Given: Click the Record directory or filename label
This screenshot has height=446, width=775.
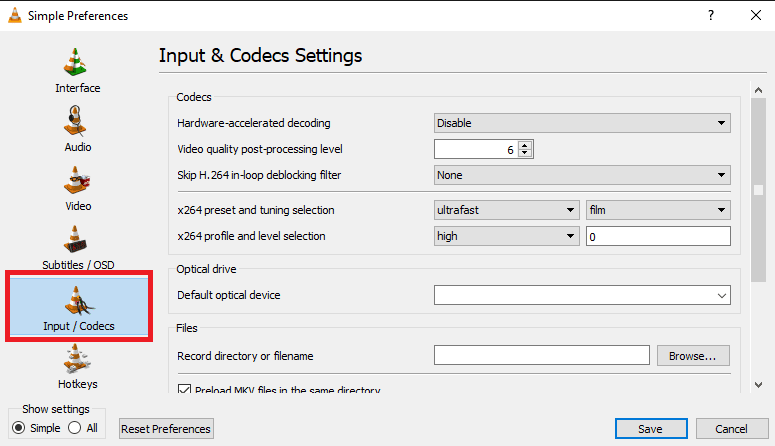Looking at the screenshot, I should click(x=245, y=356).
